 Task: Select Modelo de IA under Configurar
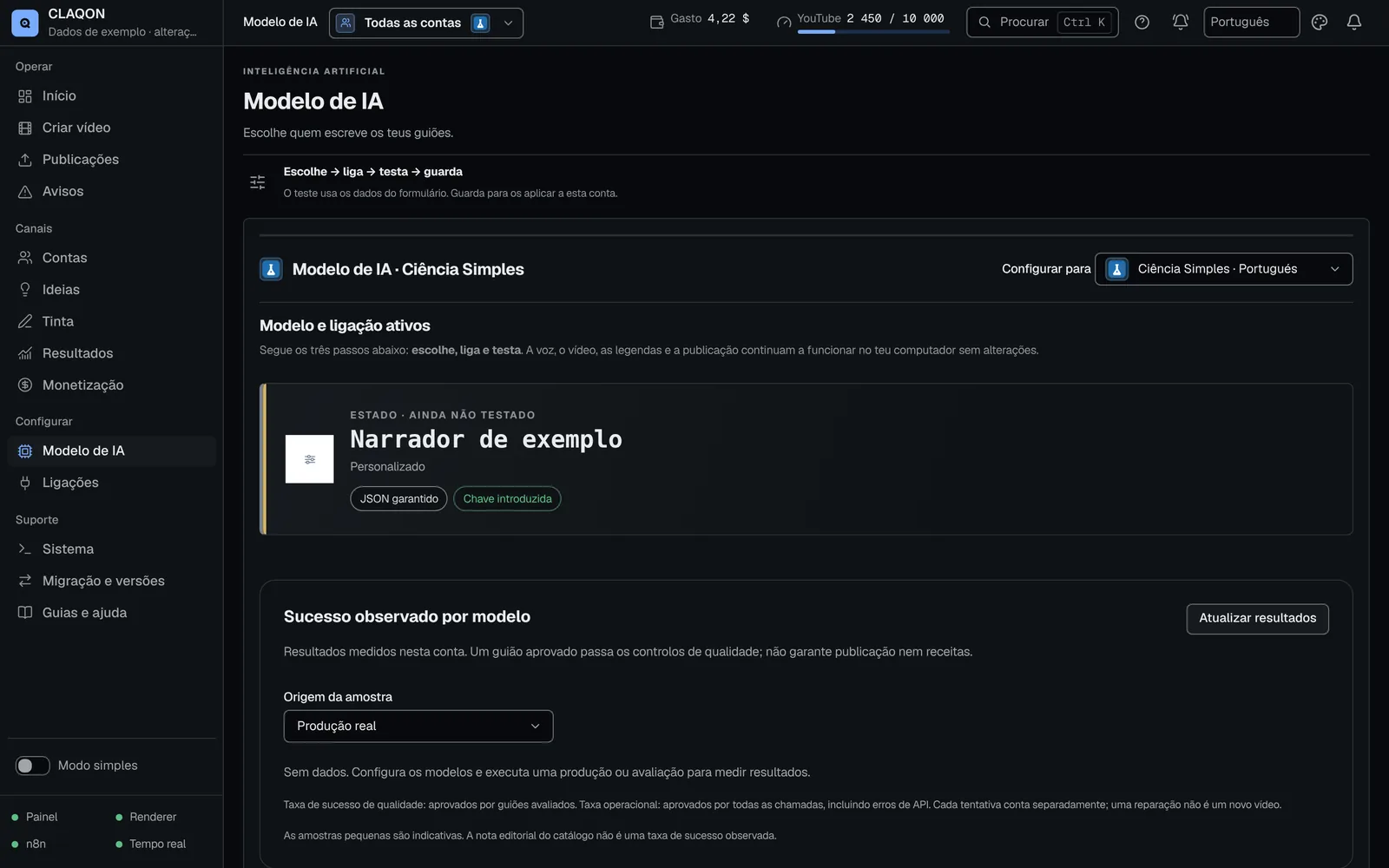(x=111, y=451)
